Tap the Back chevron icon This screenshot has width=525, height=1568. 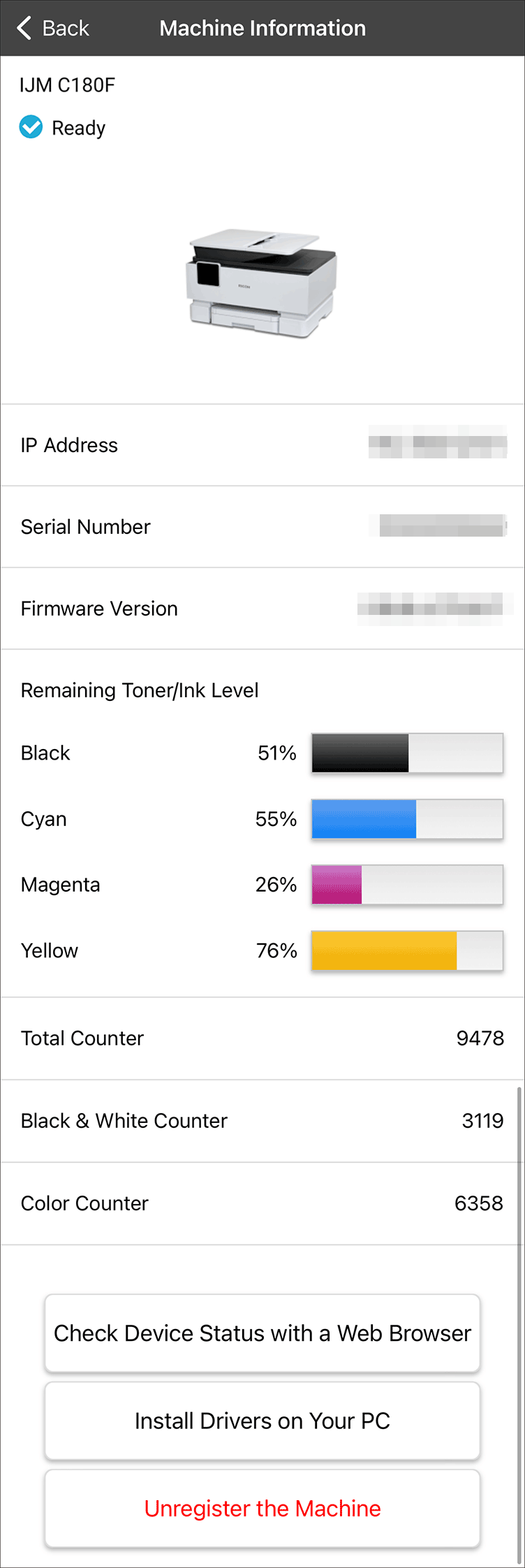click(x=24, y=28)
